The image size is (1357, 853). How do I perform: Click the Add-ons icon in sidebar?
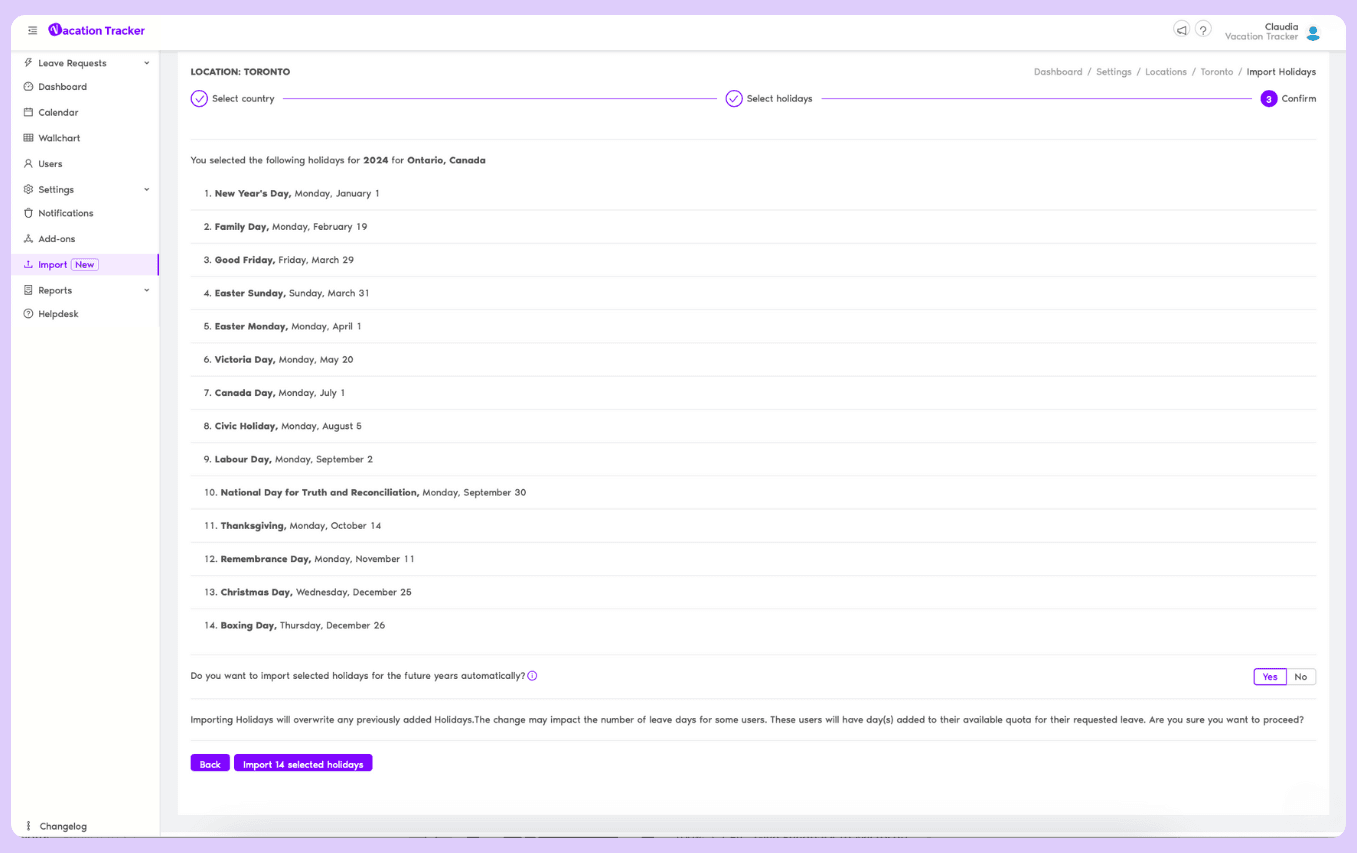pos(28,239)
